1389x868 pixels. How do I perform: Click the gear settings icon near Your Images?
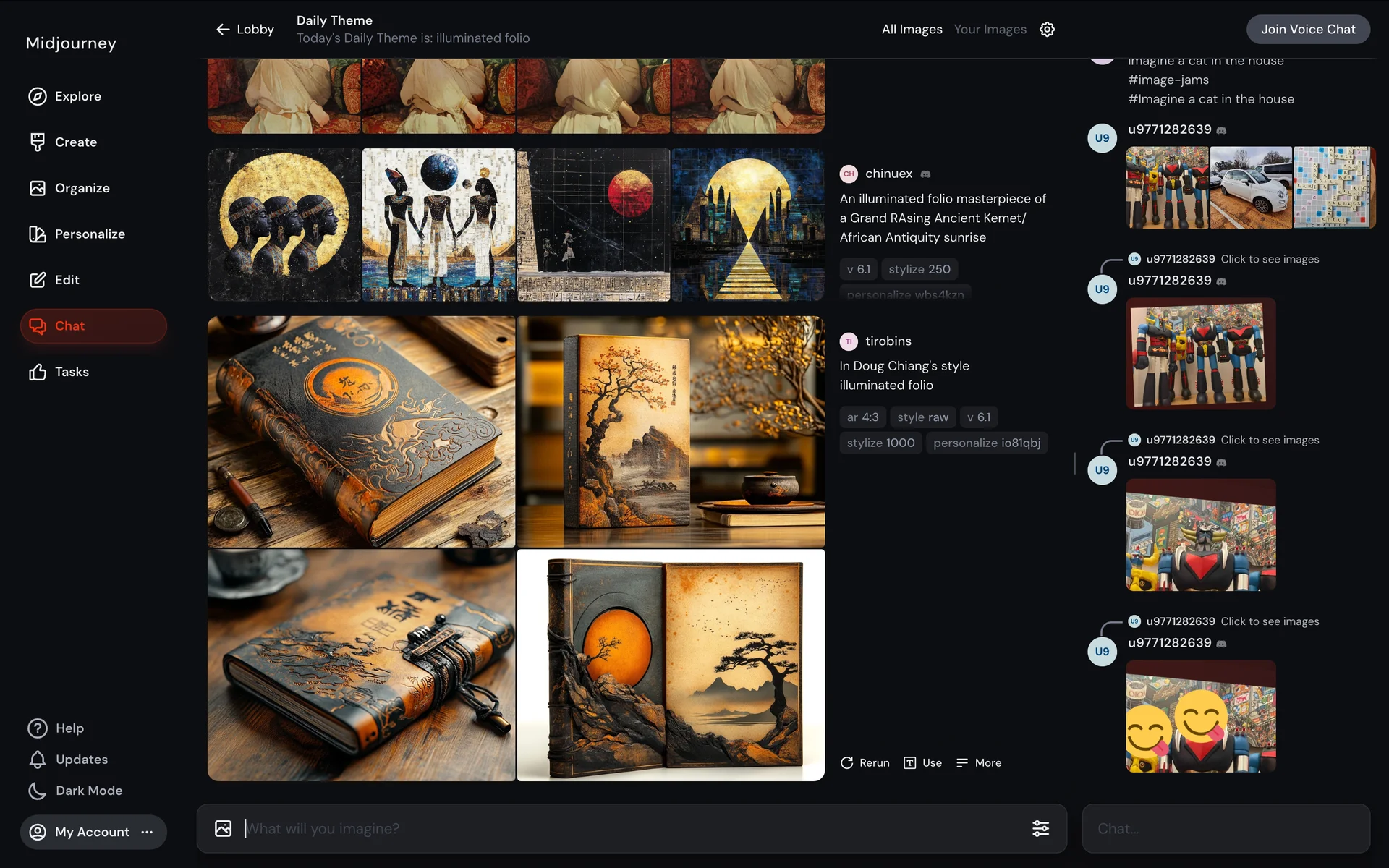(x=1047, y=30)
